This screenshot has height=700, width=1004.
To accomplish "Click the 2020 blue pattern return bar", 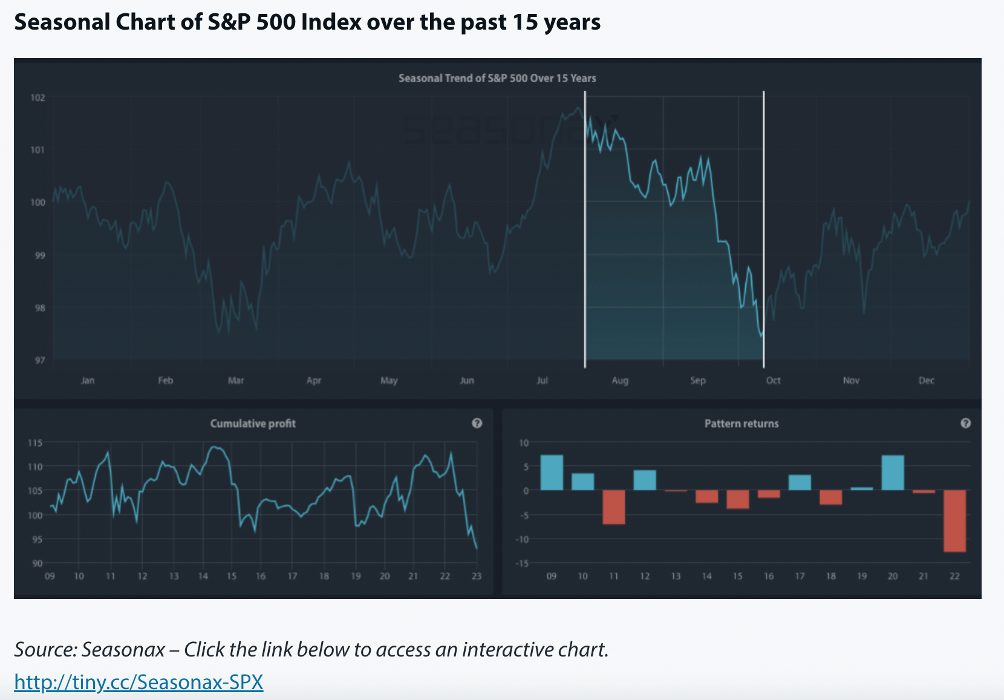I will 893,473.
